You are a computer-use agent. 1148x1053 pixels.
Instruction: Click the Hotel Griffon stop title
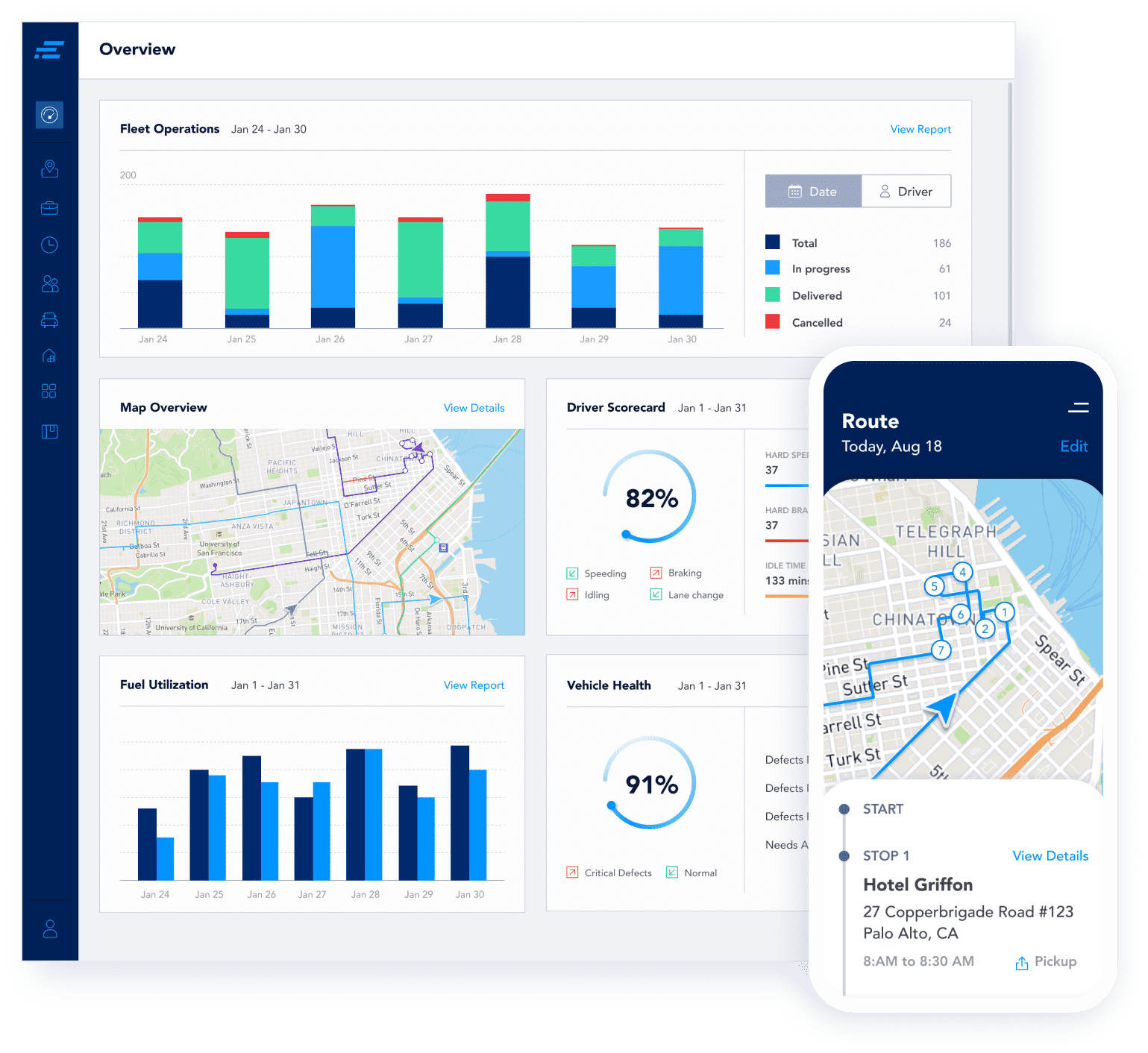[x=918, y=885]
